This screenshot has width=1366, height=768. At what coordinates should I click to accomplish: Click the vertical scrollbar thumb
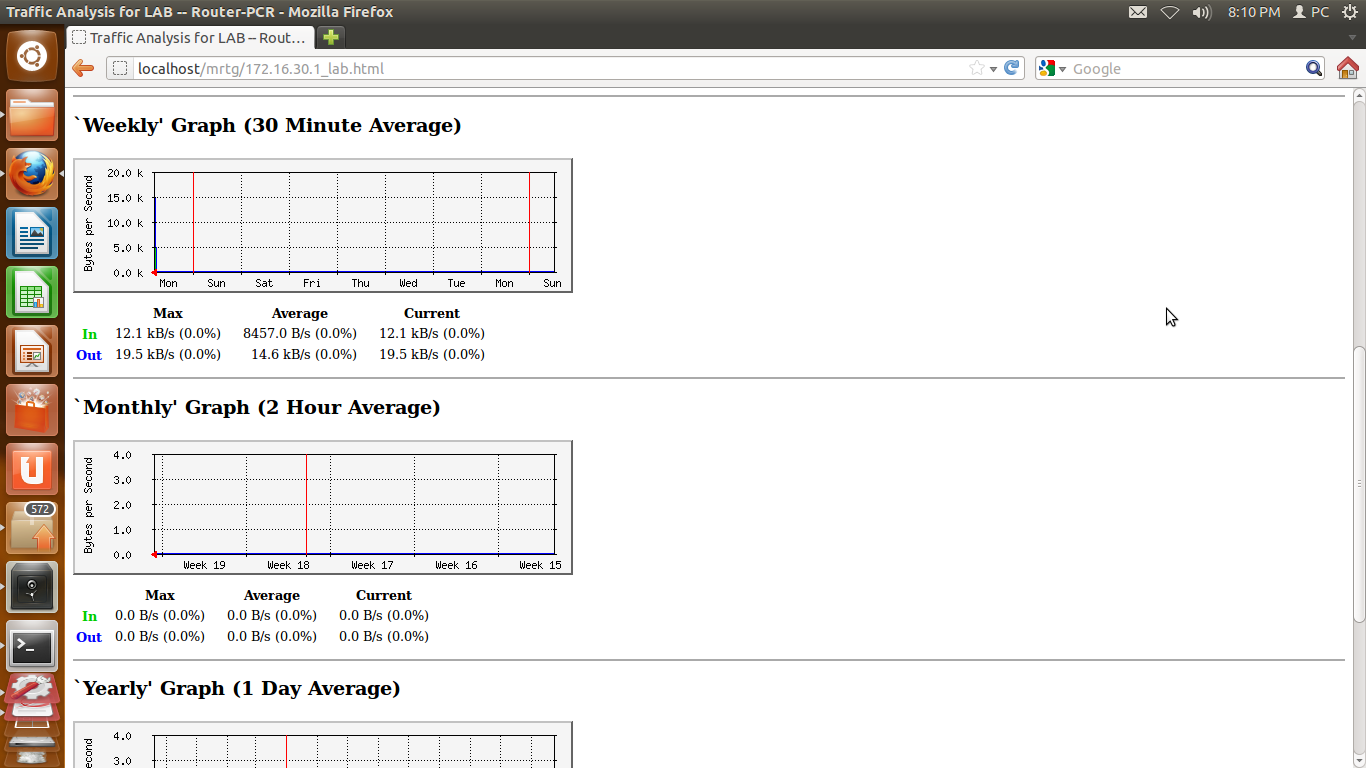click(1359, 485)
